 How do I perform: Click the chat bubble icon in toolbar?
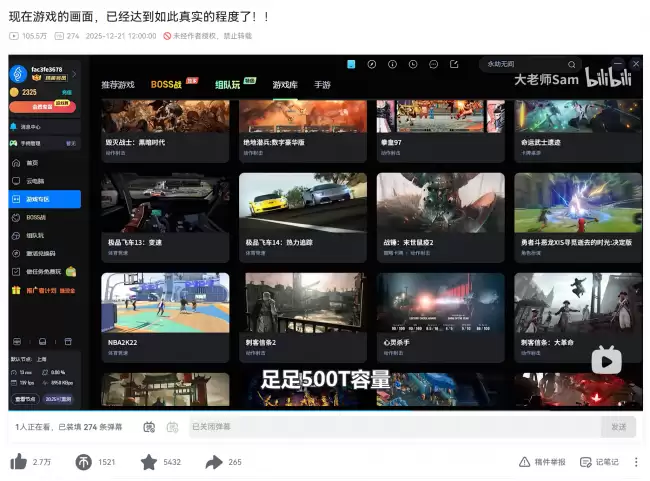click(434, 64)
